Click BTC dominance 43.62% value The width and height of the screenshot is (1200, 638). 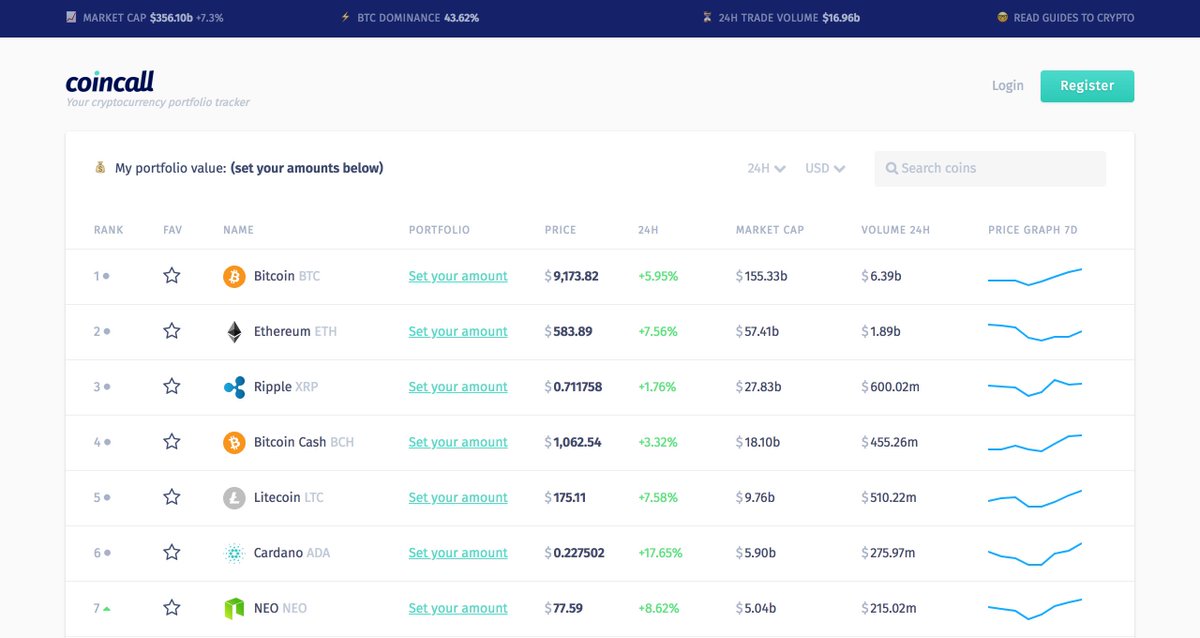coord(460,18)
